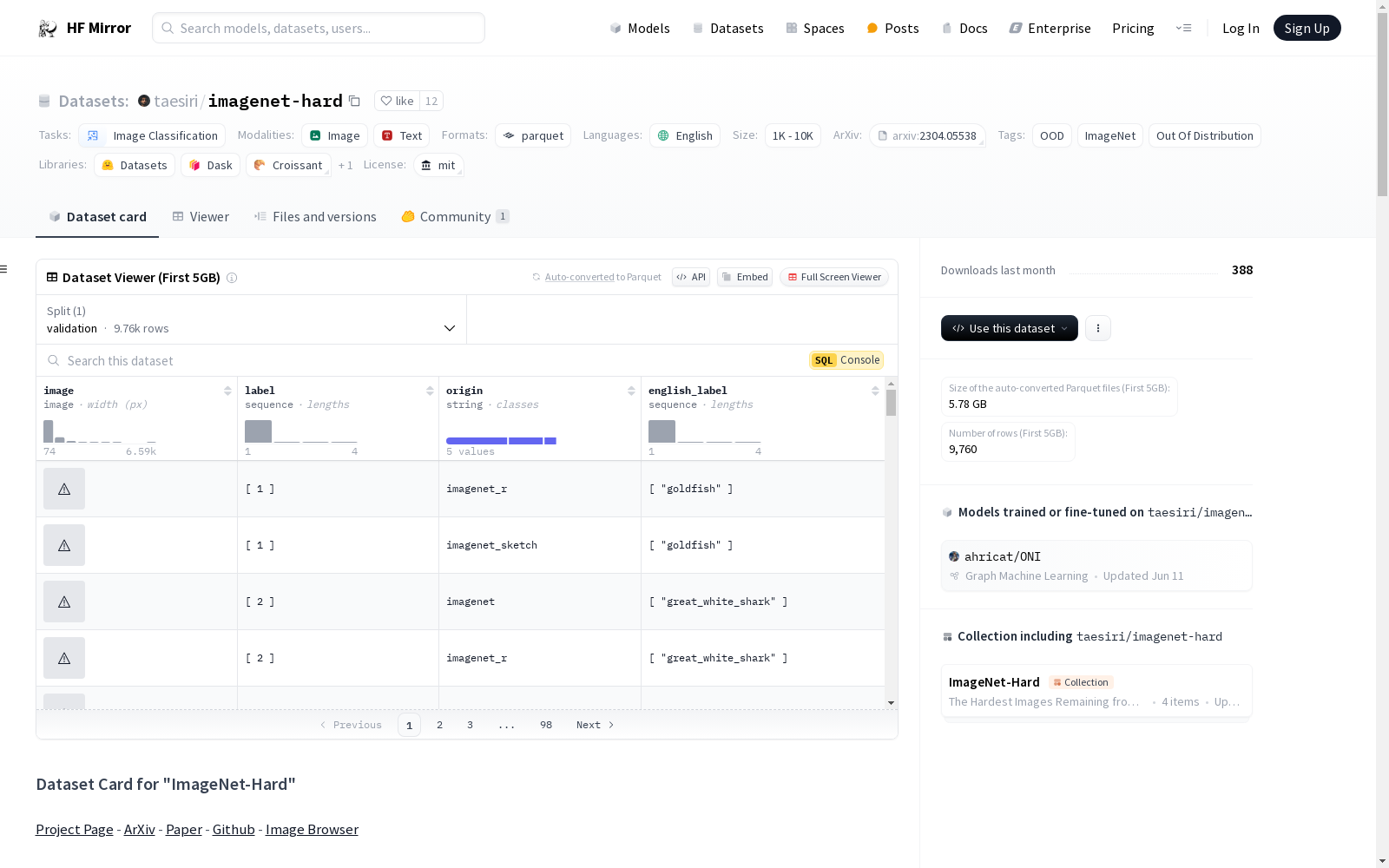The width and height of the screenshot is (1389, 868).
Task: Expand the +1 more libraries
Action: (x=346, y=165)
